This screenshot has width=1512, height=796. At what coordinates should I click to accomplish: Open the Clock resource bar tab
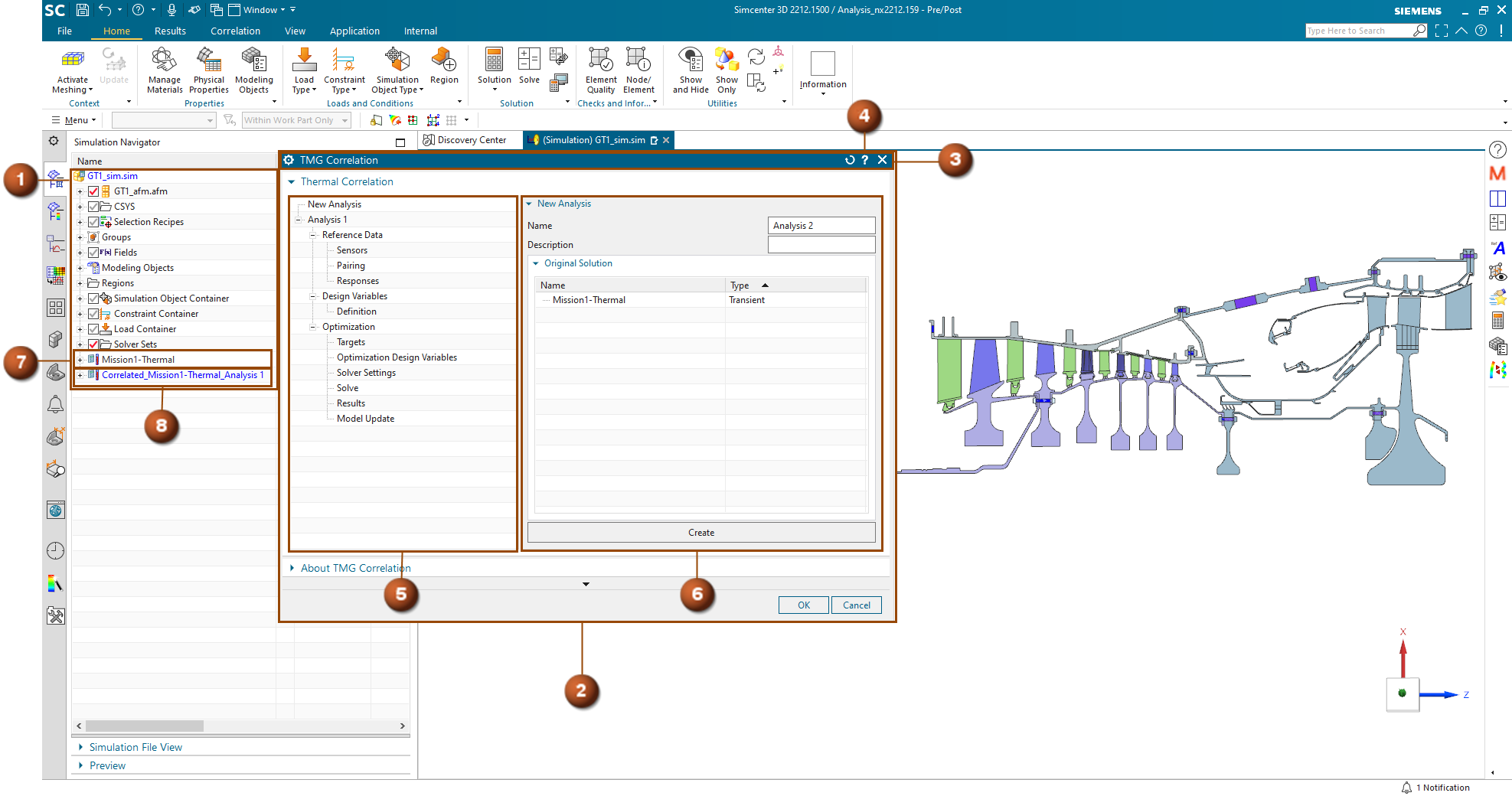(55, 550)
